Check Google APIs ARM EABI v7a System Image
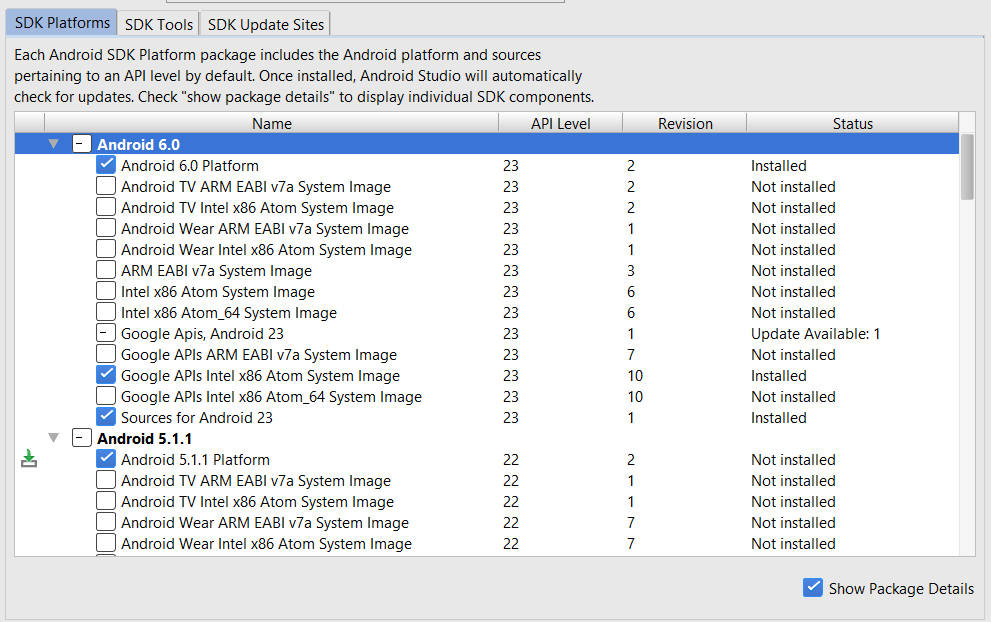Image resolution: width=991 pixels, height=622 pixels. (106, 354)
